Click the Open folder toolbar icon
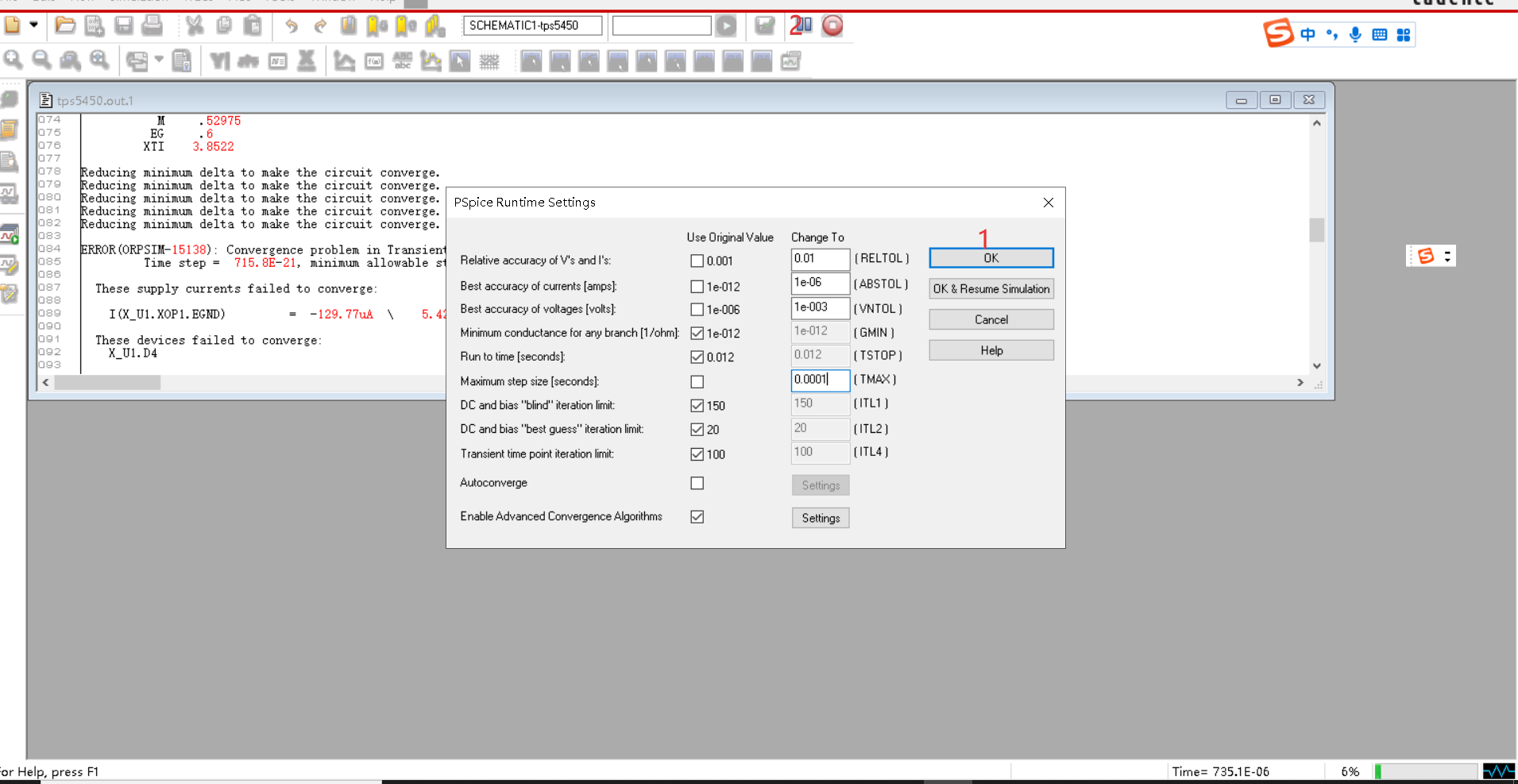 65,25
